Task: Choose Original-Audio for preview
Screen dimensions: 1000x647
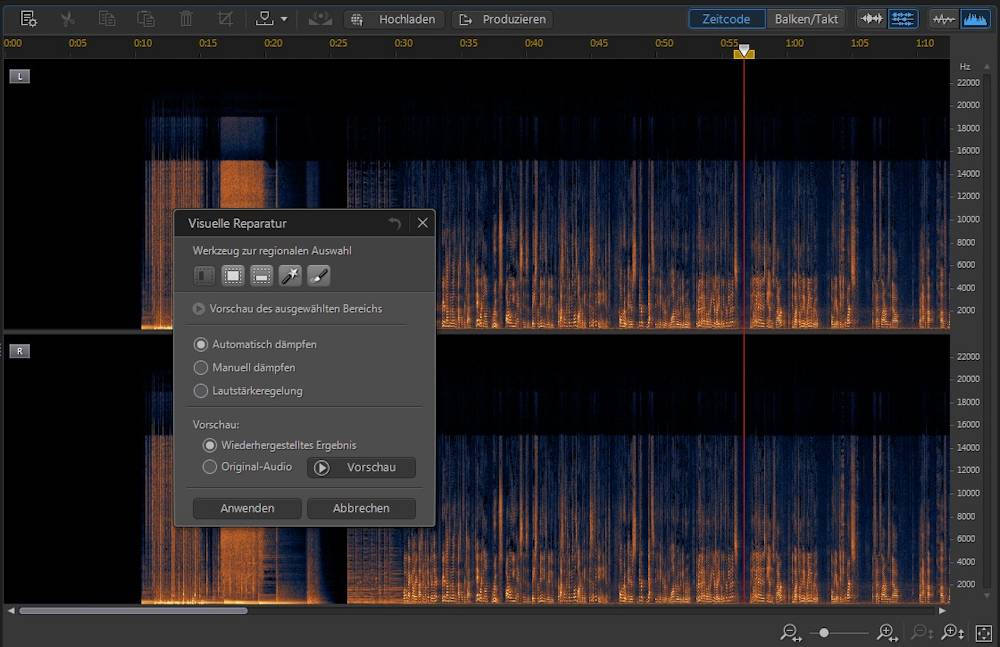Action: [x=210, y=467]
